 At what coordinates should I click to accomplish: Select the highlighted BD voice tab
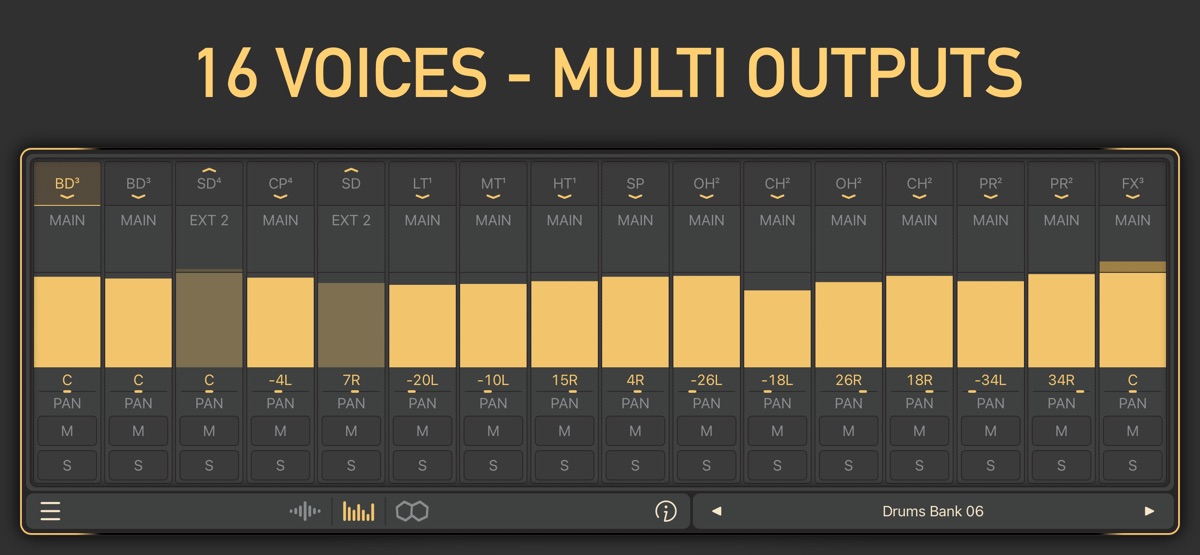click(67, 185)
